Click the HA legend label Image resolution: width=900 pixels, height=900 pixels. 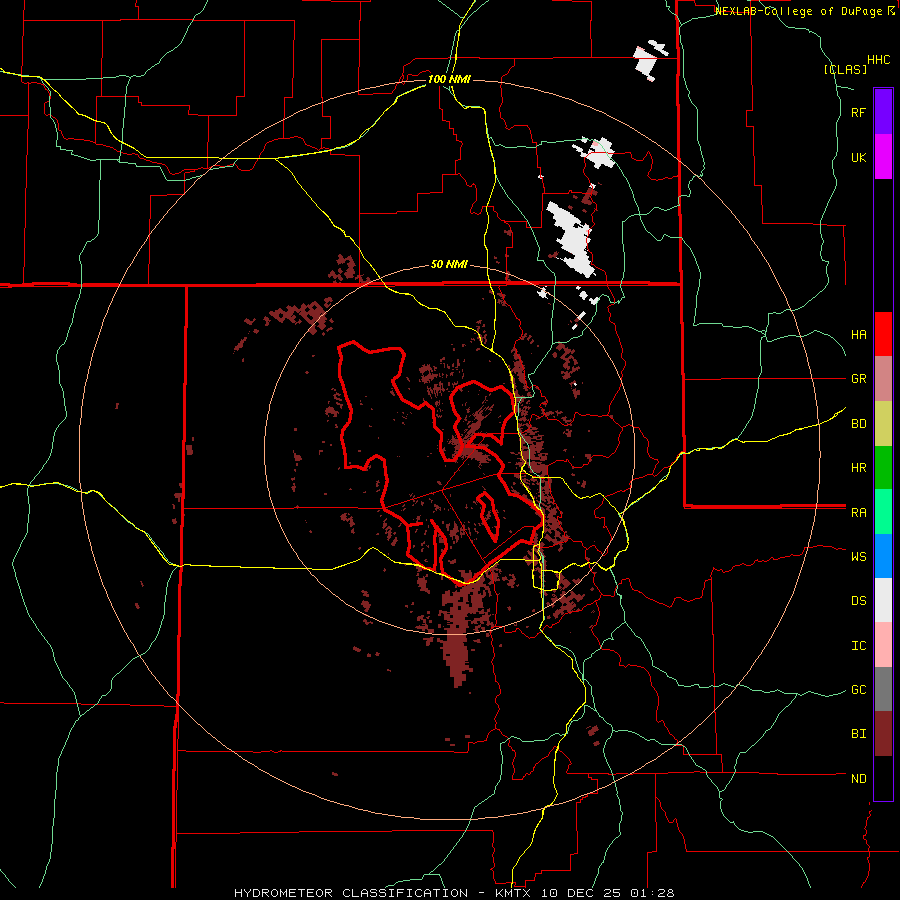859,335
